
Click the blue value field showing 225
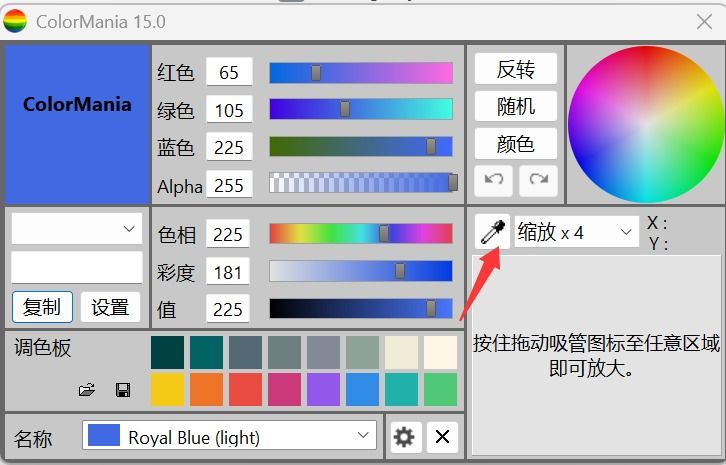tap(229, 147)
